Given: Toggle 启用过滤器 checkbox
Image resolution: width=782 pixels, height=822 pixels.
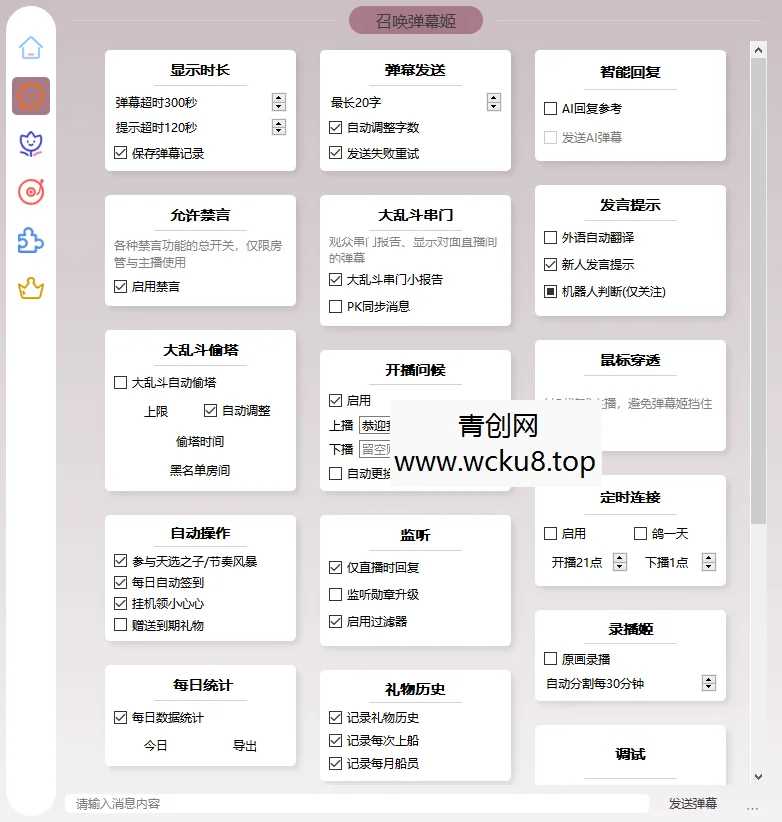Looking at the screenshot, I should pos(335,621).
